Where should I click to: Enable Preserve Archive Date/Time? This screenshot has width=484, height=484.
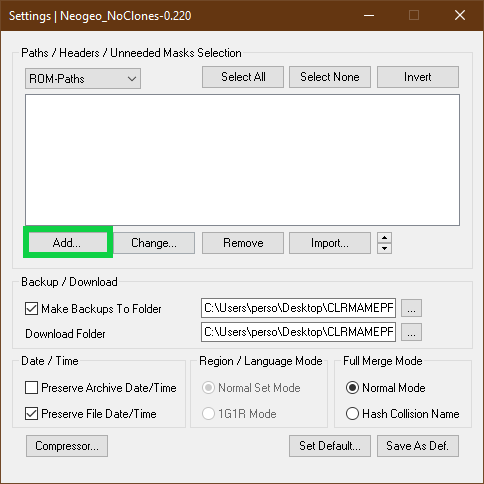31,388
